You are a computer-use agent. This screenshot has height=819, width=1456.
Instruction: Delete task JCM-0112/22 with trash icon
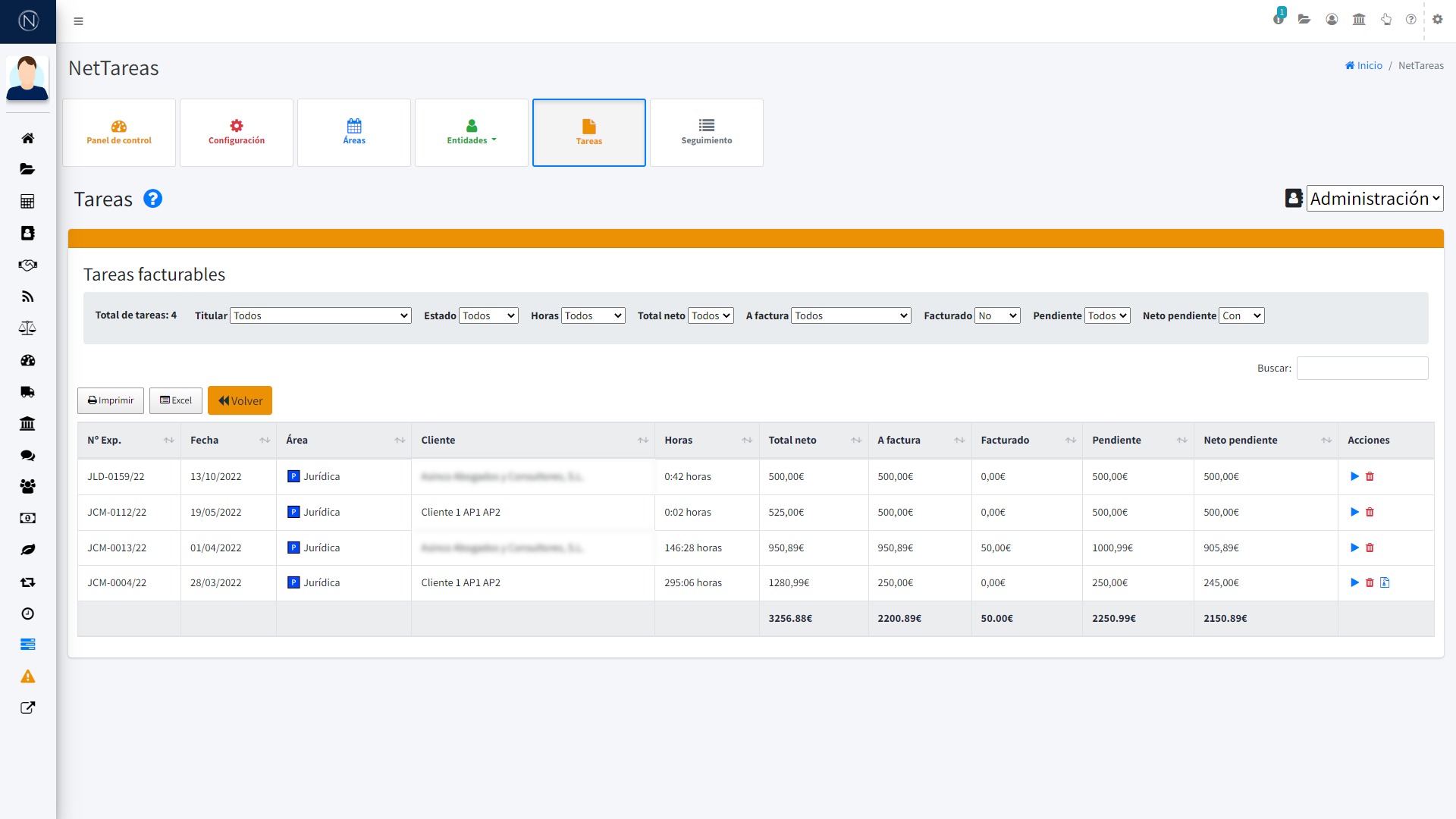coord(1370,512)
